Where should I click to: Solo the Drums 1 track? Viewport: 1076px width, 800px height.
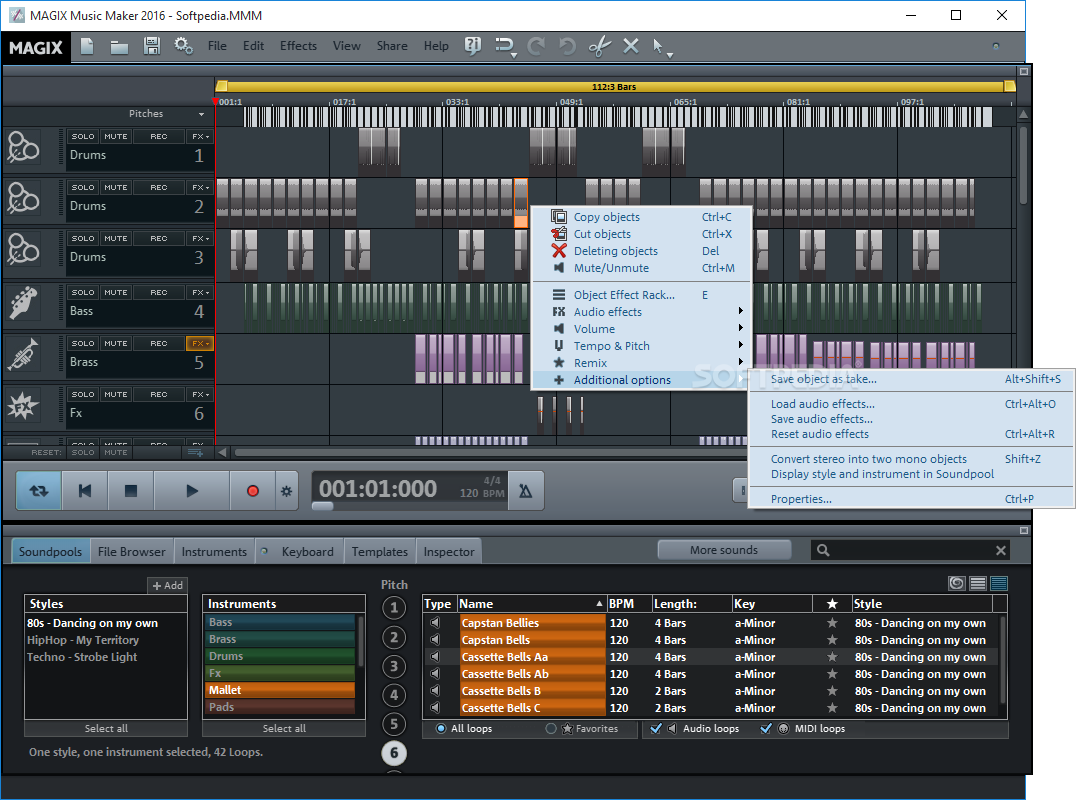tap(83, 137)
